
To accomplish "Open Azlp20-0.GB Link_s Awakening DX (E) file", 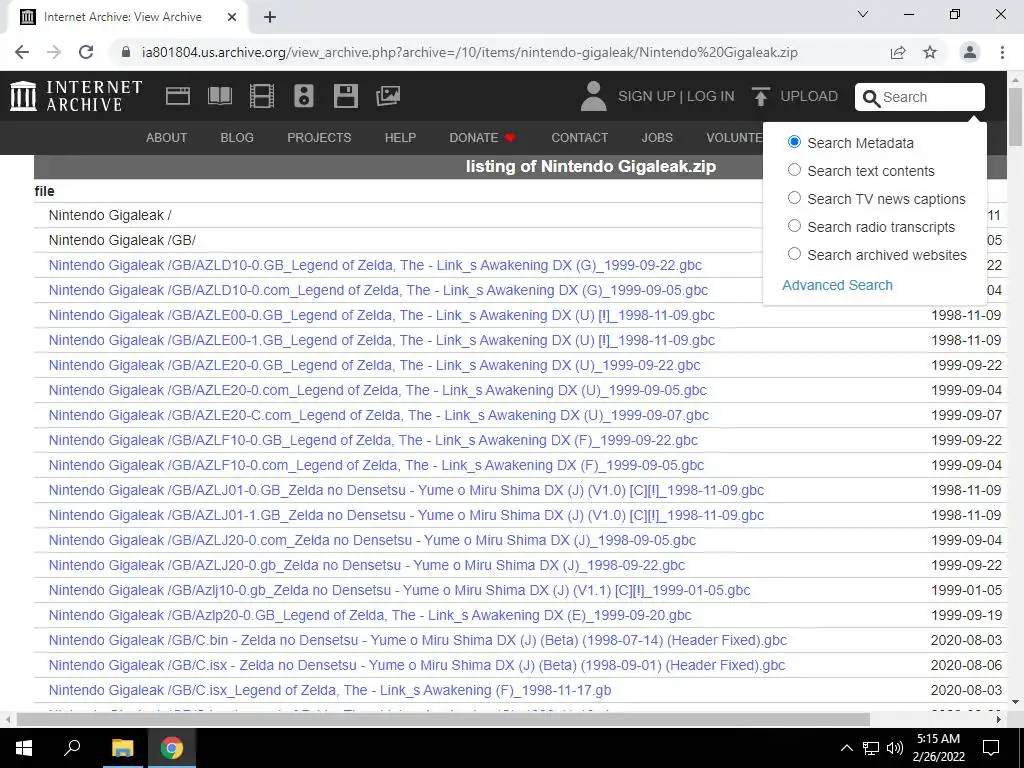I will coord(370,615).
